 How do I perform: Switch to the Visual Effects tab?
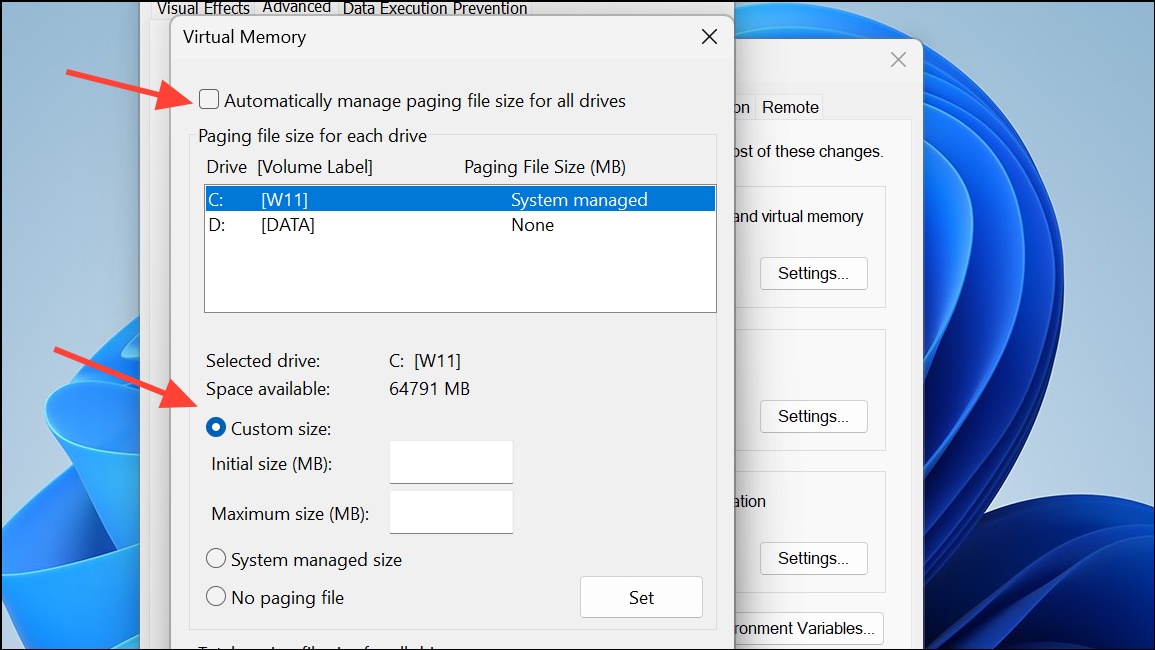[203, 8]
